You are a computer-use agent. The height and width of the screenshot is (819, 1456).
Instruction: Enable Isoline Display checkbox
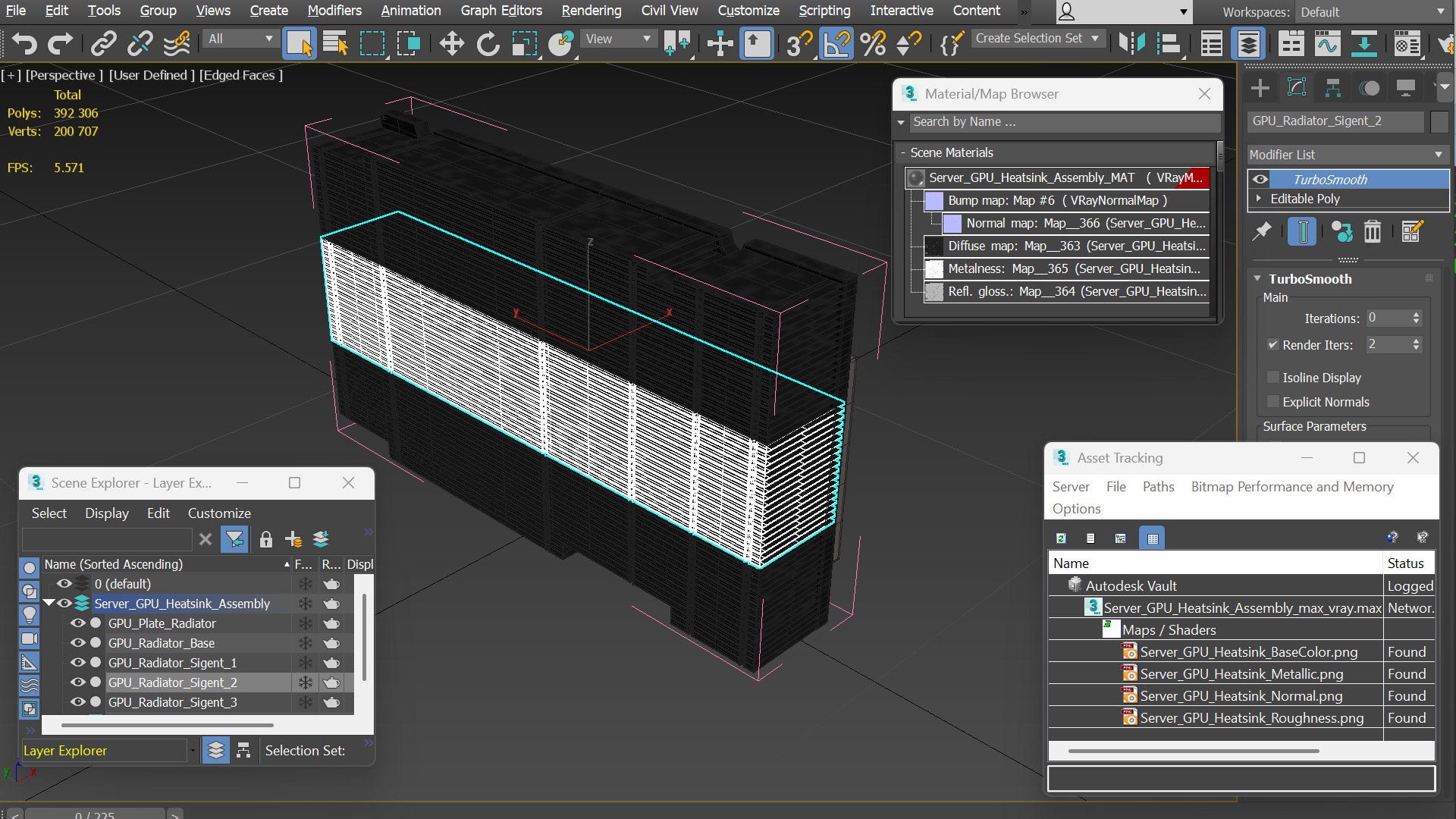(1273, 377)
